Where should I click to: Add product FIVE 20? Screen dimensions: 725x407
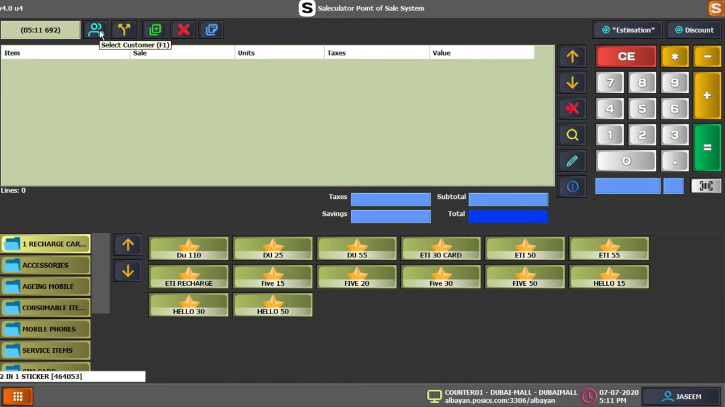click(x=357, y=277)
